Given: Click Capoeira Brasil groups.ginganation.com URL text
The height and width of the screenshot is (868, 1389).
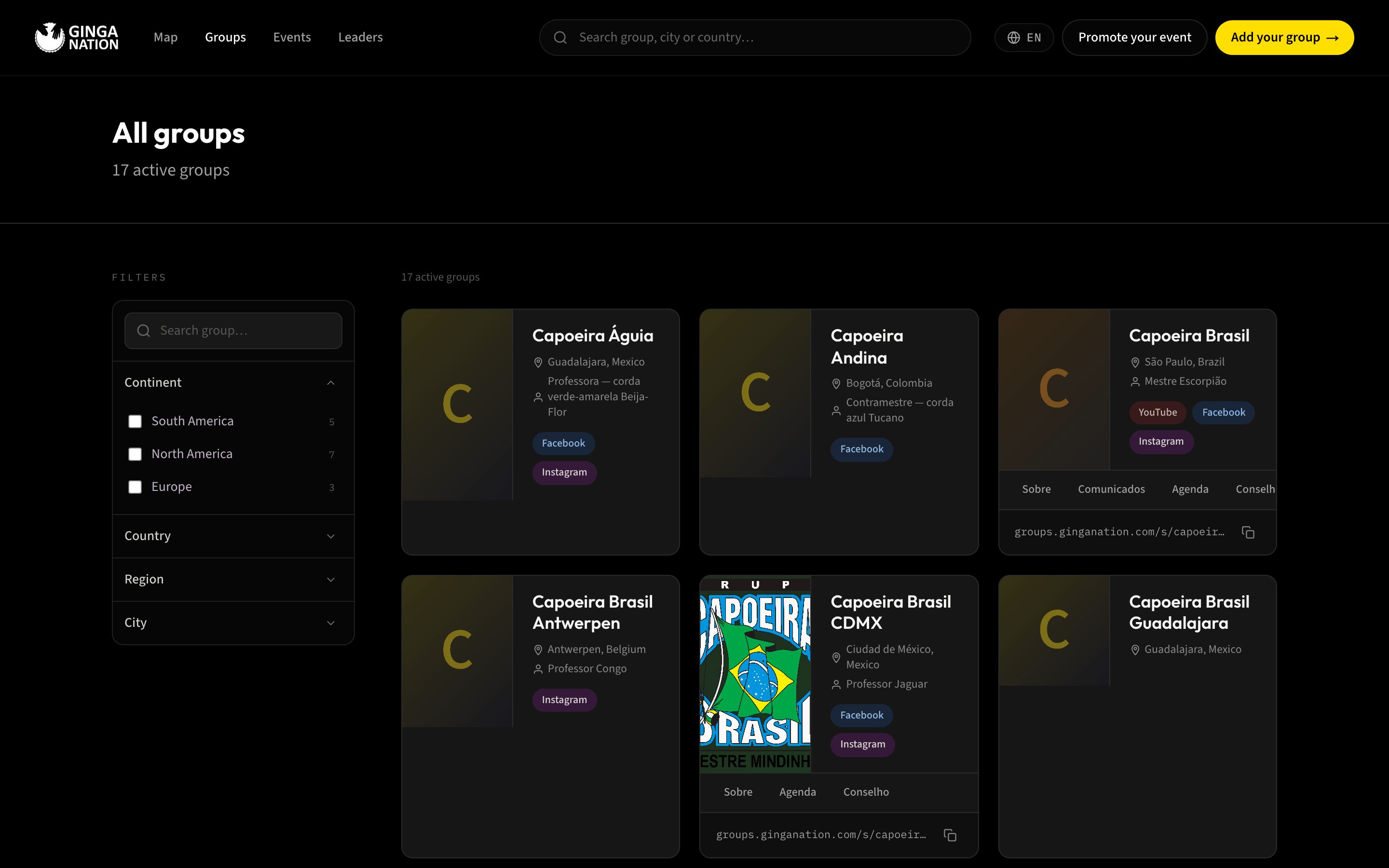Looking at the screenshot, I should pos(1119,532).
